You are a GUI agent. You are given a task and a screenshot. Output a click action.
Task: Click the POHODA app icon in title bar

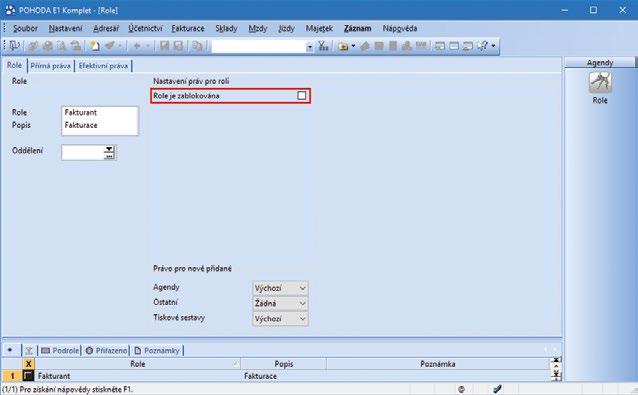click(10, 10)
